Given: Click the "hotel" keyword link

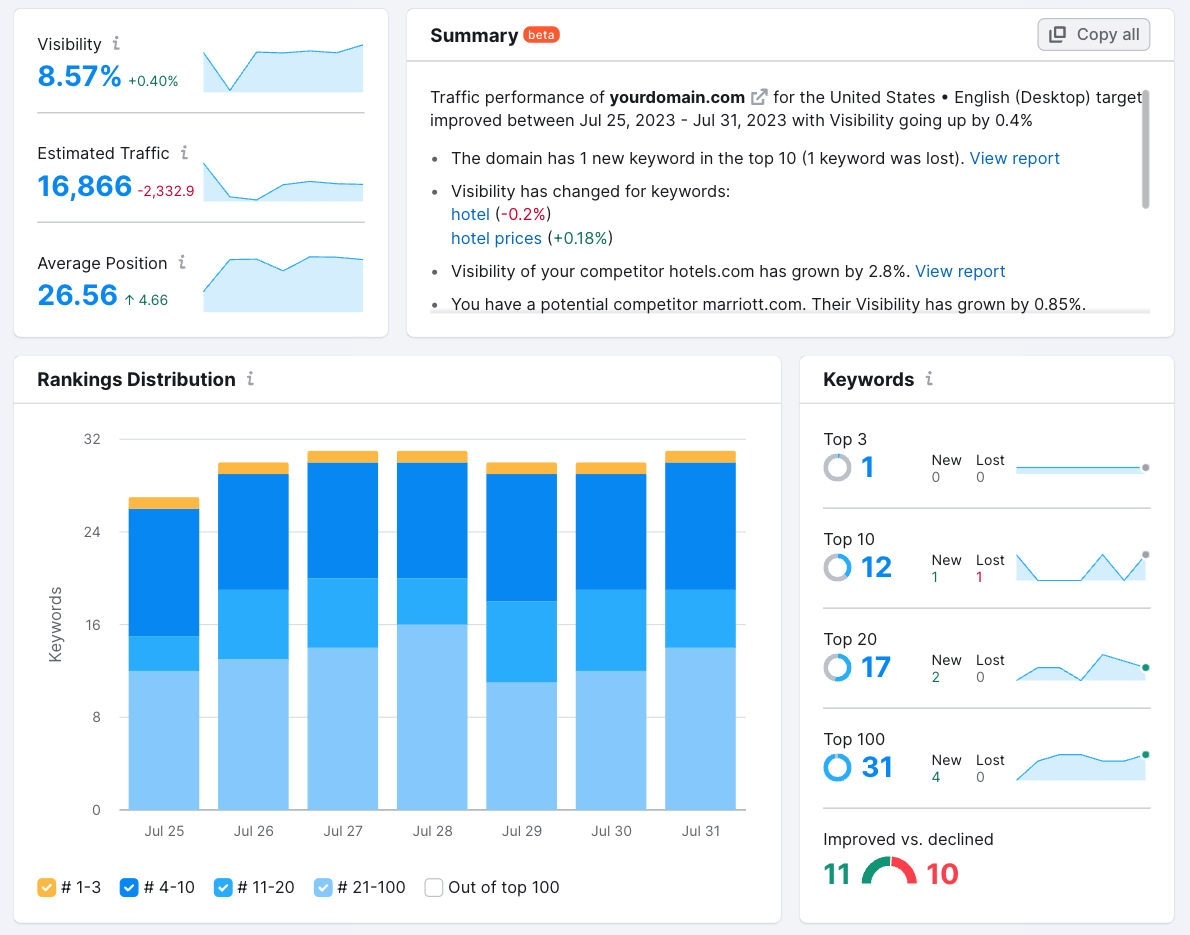Looking at the screenshot, I should click(470, 214).
